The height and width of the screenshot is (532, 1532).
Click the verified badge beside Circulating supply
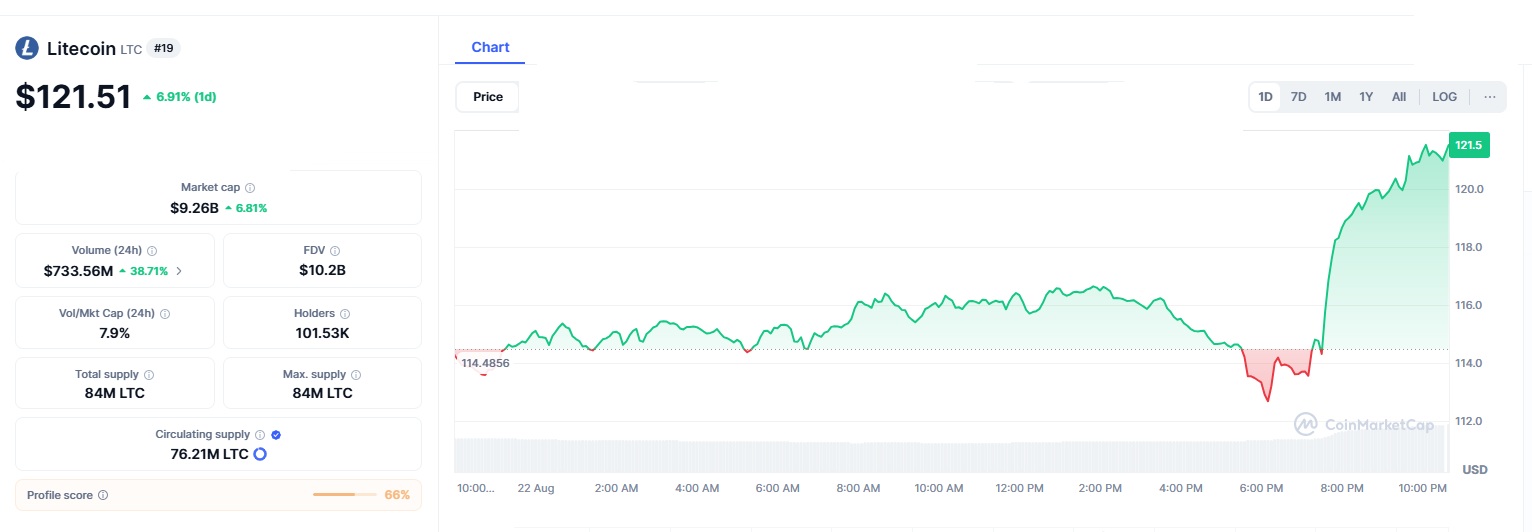[276, 435]
